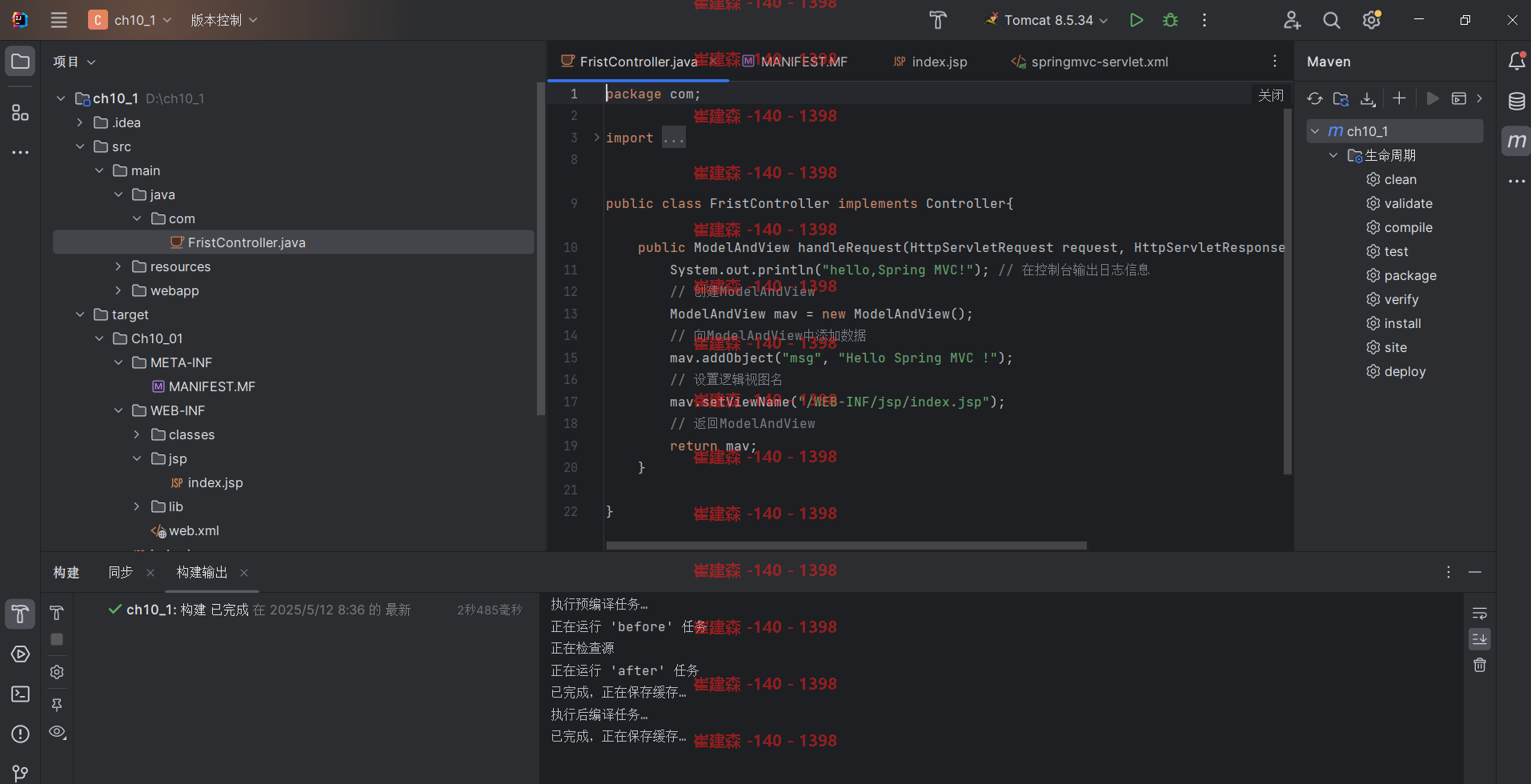Open the 版本控制 dropdown
Viewport: 1531px width, 784px height.
[224, 20]
